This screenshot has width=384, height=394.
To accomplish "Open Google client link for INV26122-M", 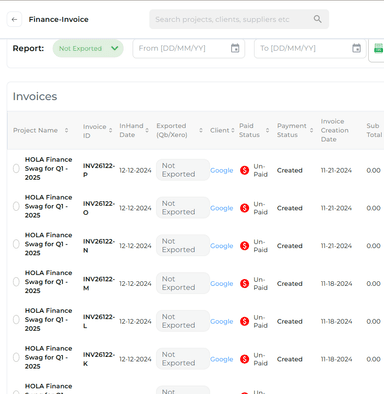I will pyautogui.click(x=222, y=284).
